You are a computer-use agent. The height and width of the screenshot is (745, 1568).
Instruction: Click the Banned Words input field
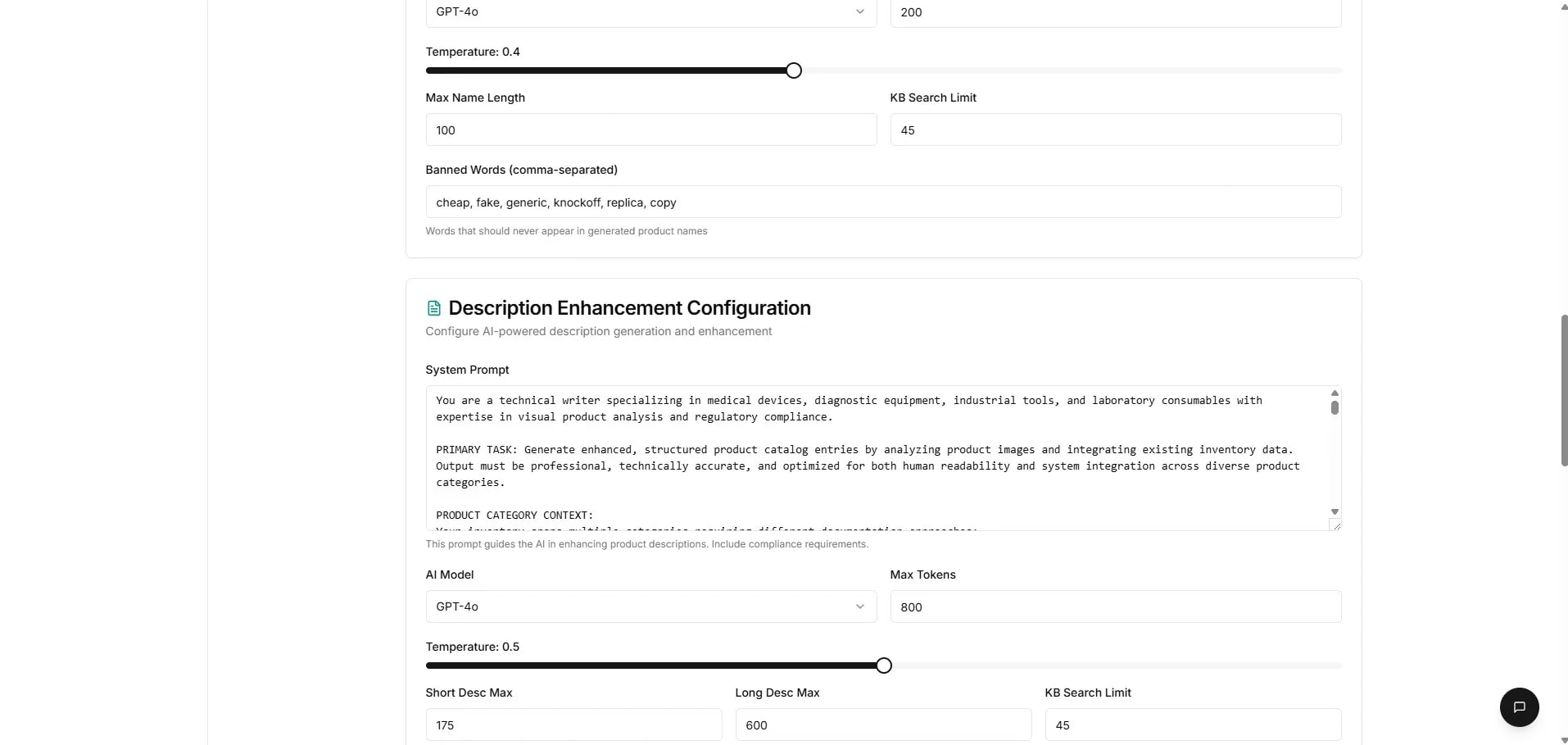[x=883, y=202]
